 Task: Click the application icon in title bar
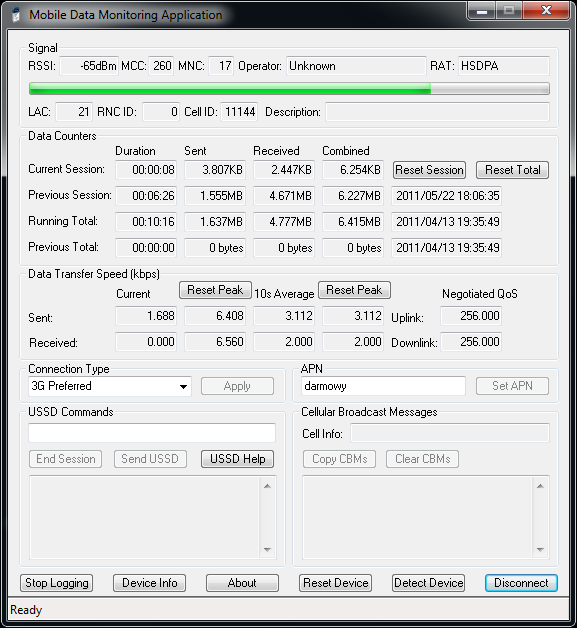click(x=16, y=15)
